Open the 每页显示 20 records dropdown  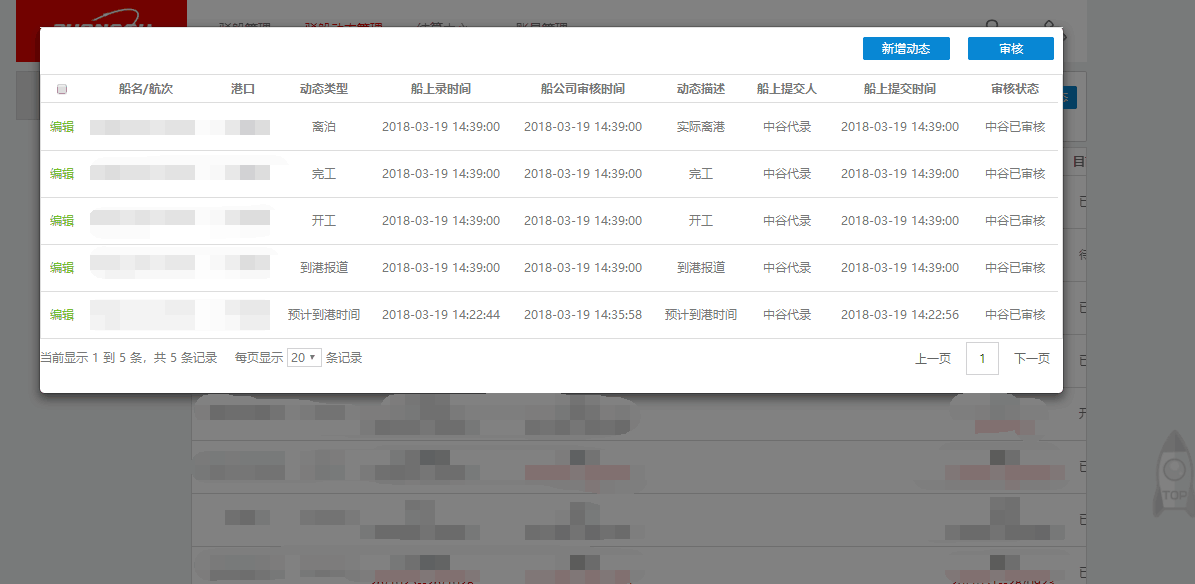pos(304,358)
